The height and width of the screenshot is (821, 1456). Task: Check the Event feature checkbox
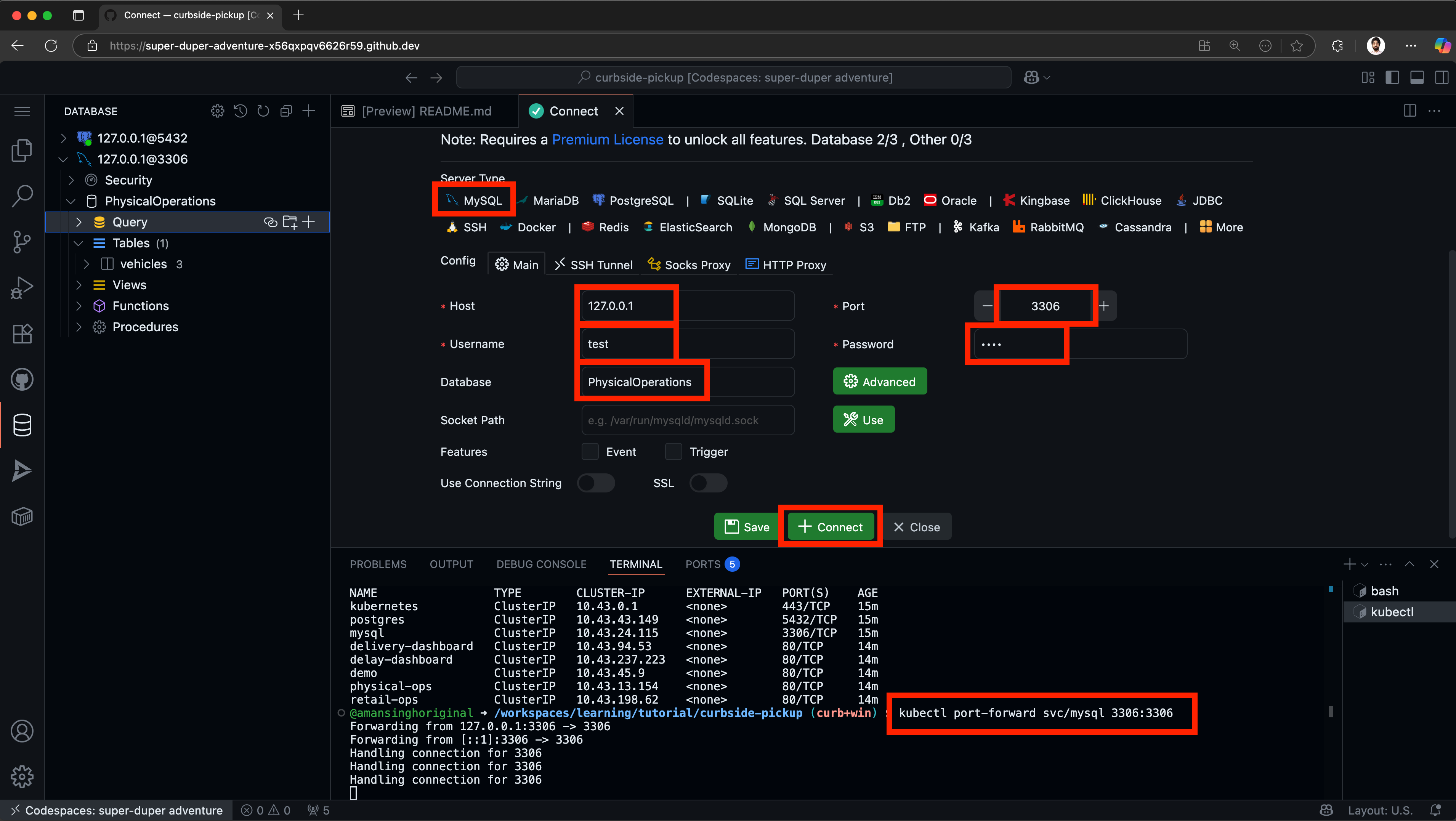coord(590,451)
